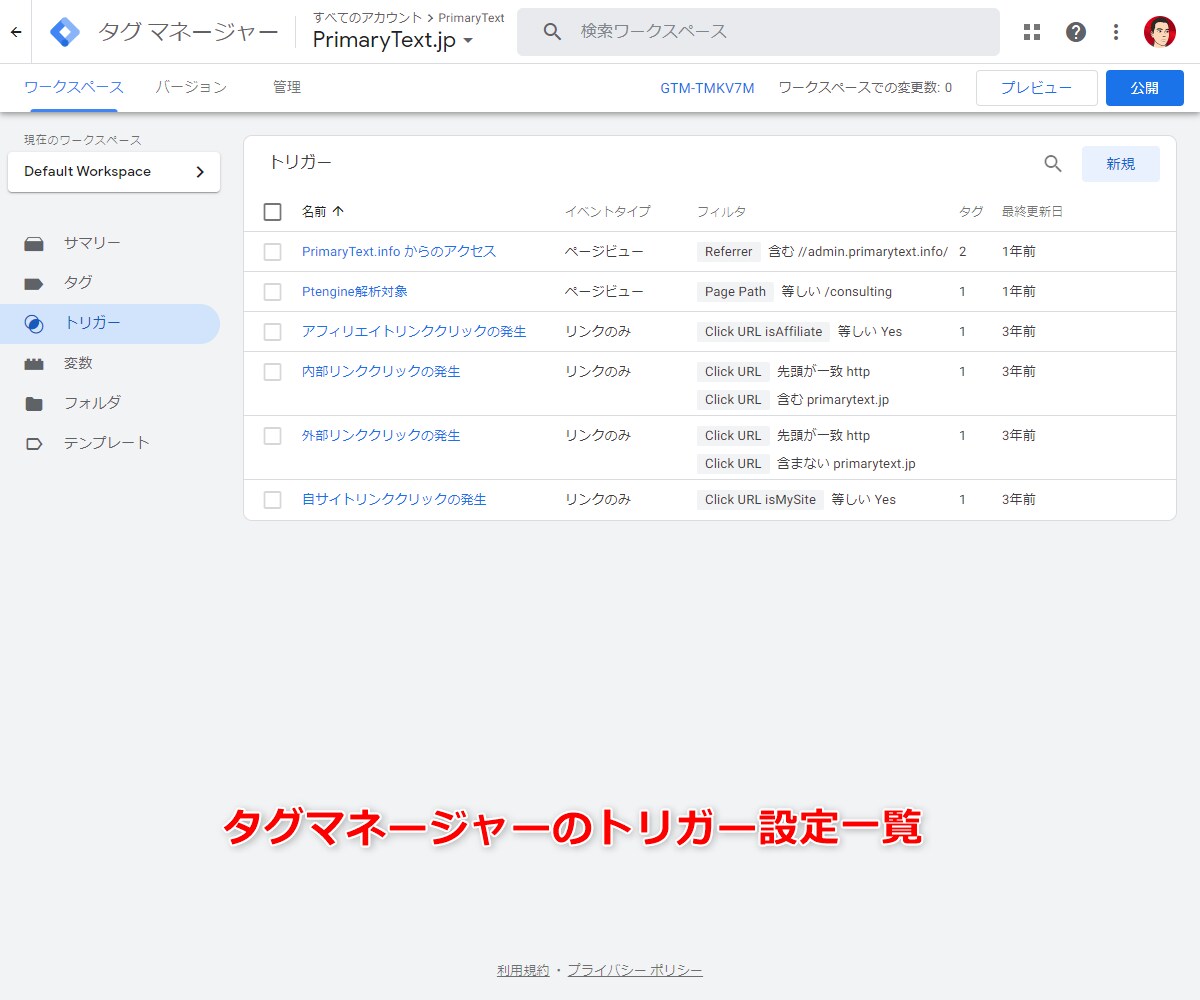This screenshot has width=1200, height=1000.
Task: Click the back arrow icon
Action: 16,32
